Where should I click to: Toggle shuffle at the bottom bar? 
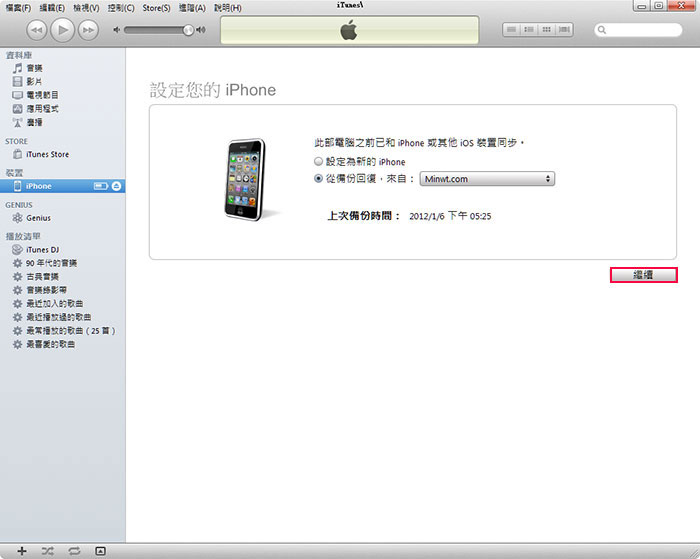(48, 551)
